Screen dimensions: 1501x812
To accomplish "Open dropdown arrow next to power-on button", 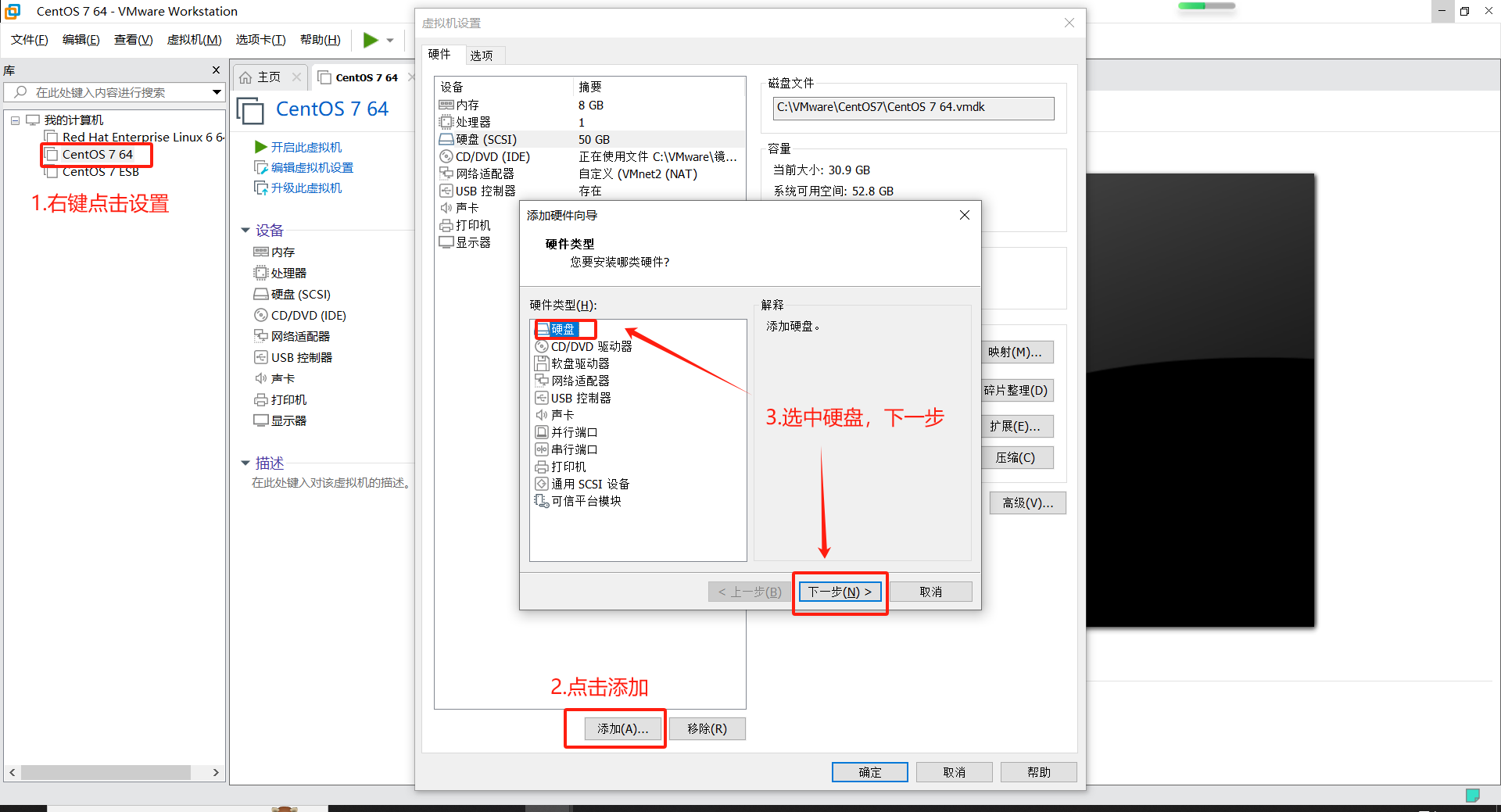I will [390, 41].
